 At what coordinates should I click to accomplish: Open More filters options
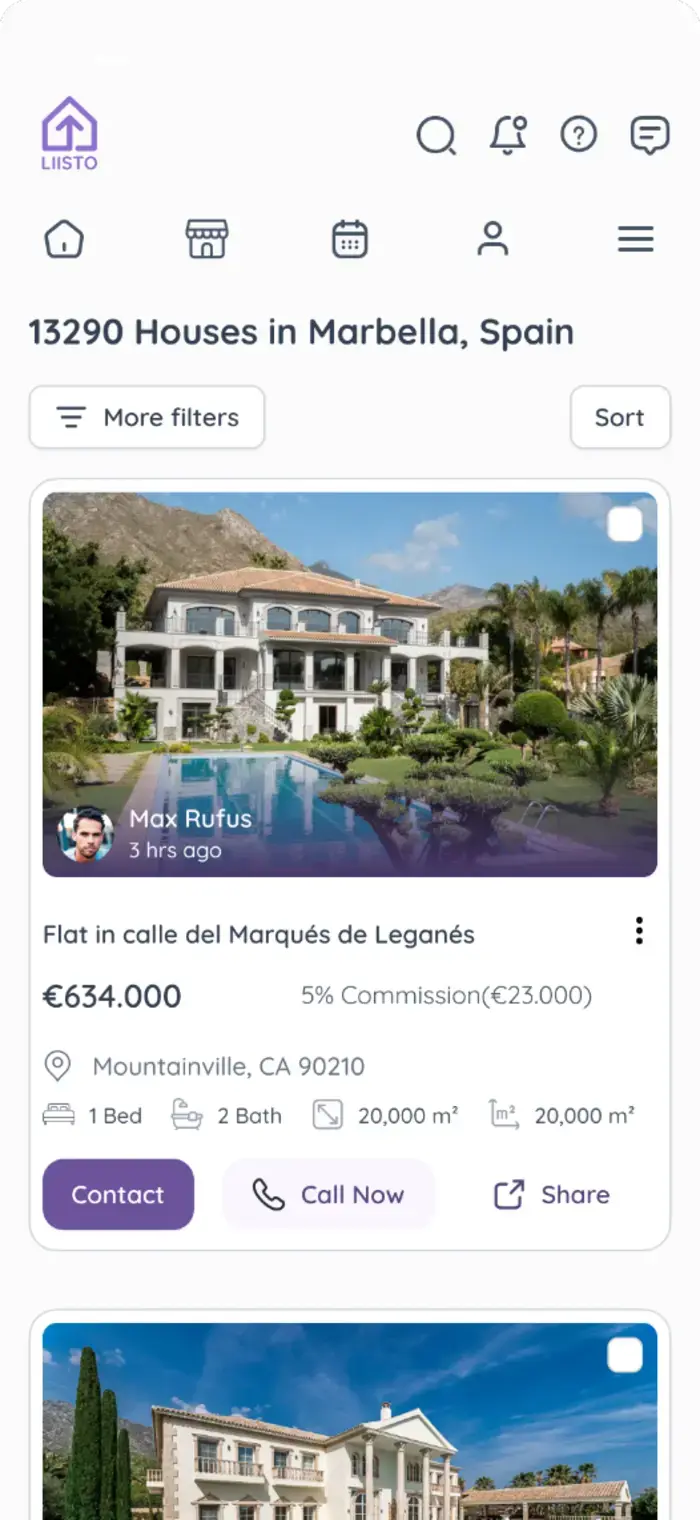[x=147, y=417]
